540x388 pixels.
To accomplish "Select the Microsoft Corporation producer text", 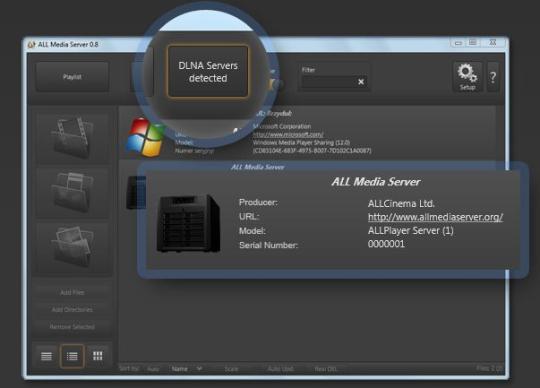I will point(282,126).
